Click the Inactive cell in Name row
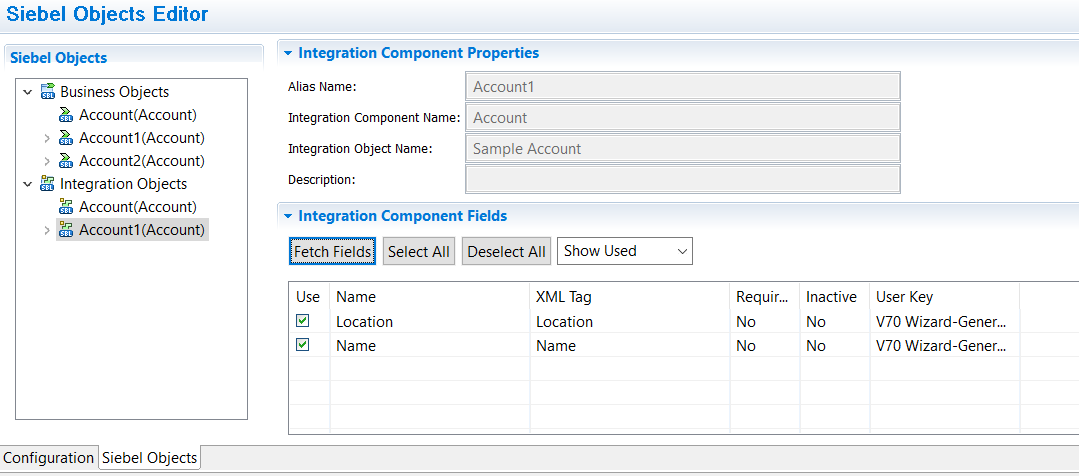This screenshot has width=1079, height=476. 834,345
